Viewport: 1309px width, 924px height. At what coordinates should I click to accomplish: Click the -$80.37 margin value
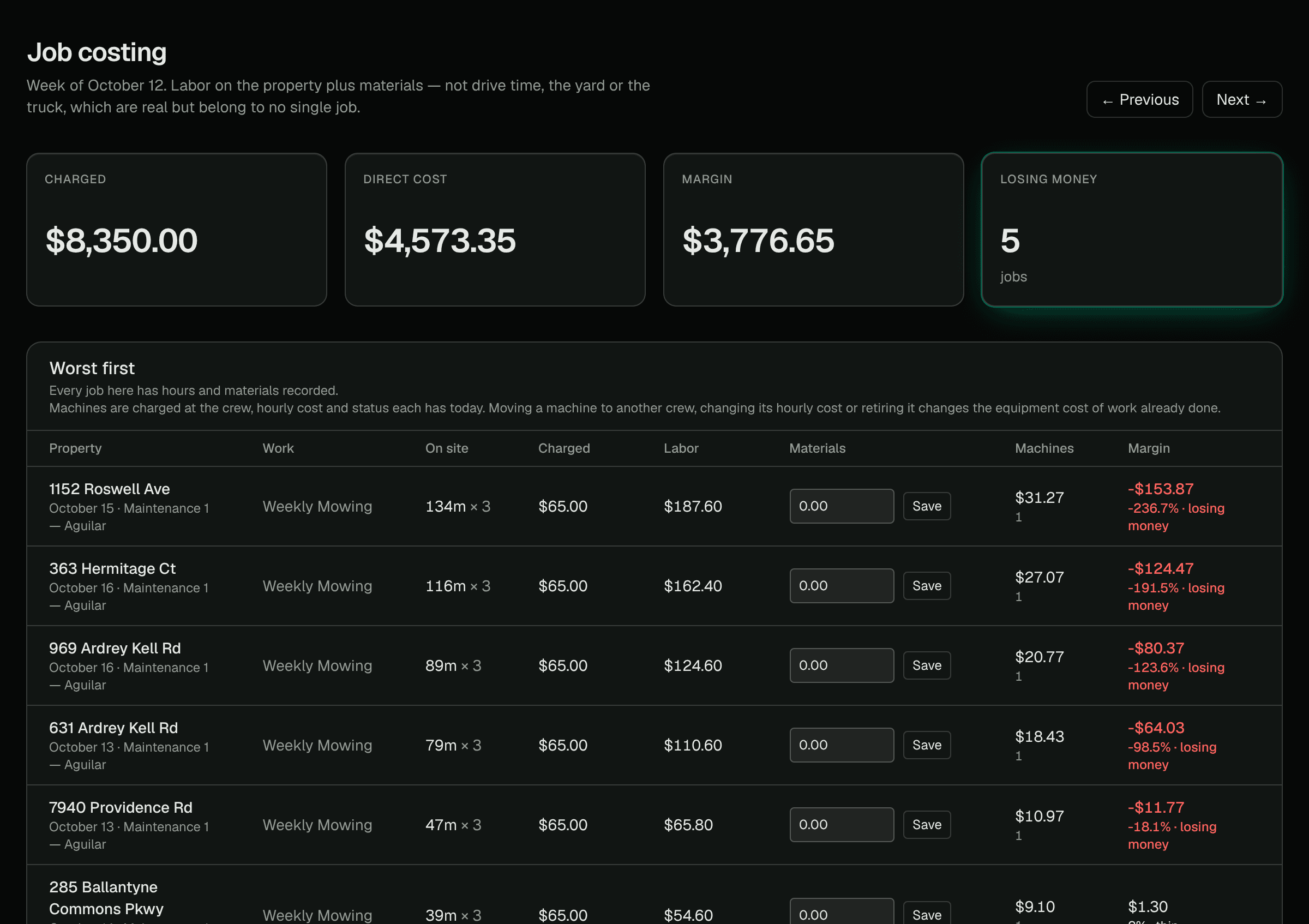pyautogui.click(x=1156, y=648)
